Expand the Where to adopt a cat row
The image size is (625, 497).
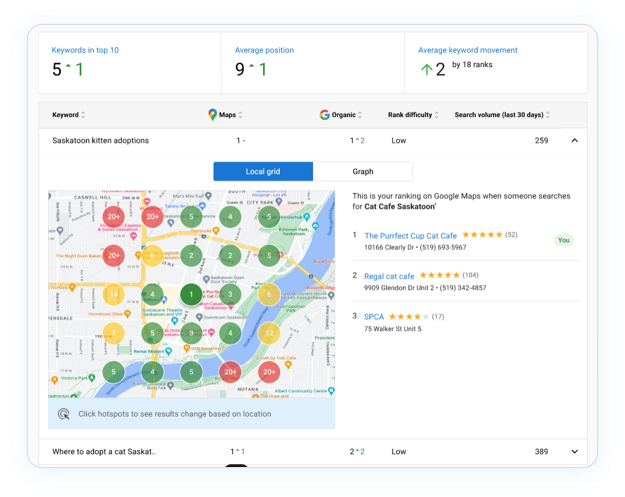click(574, 452)
